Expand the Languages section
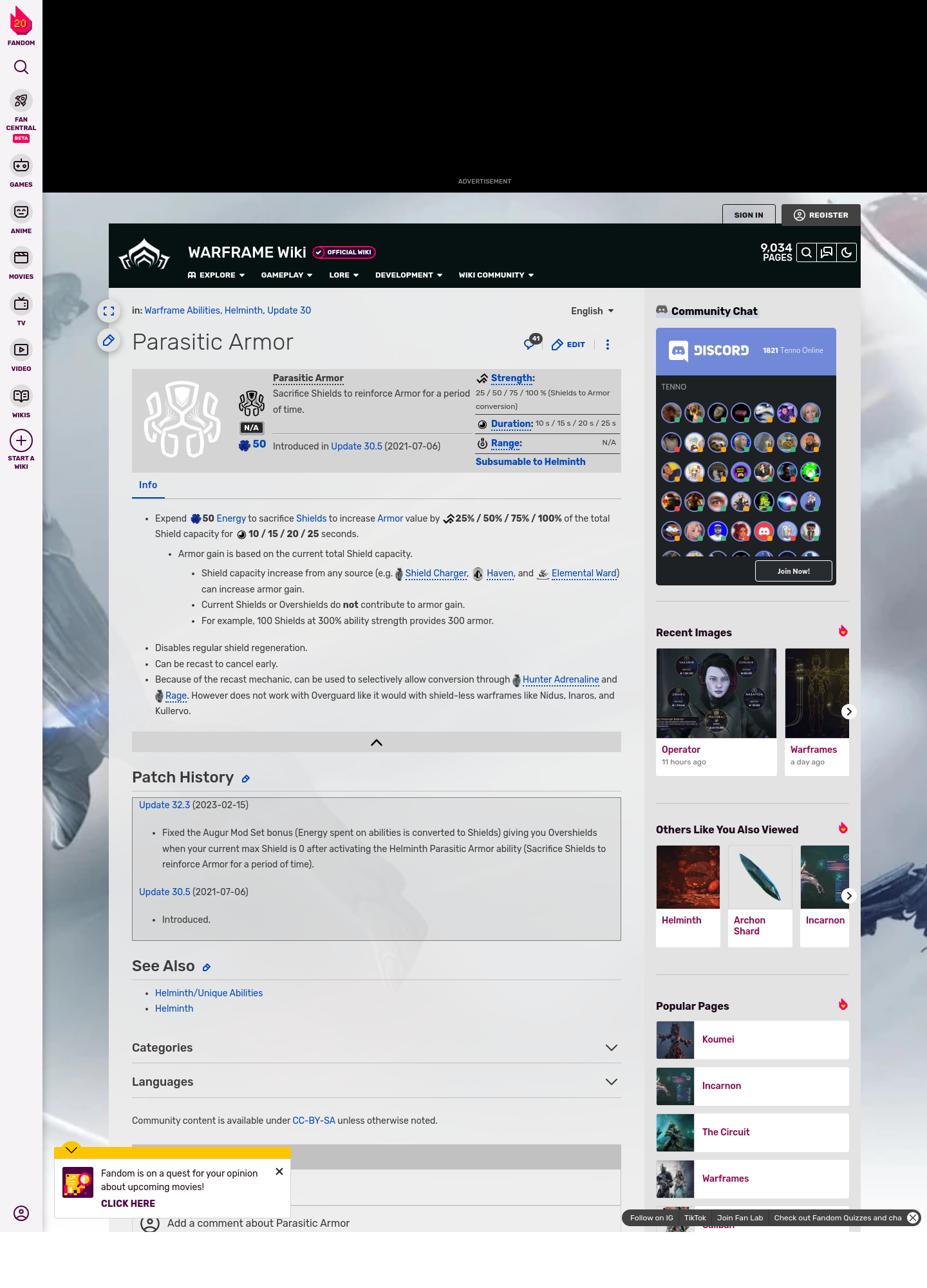Viewport: 927px width, 1288px height. (377, 1082)
